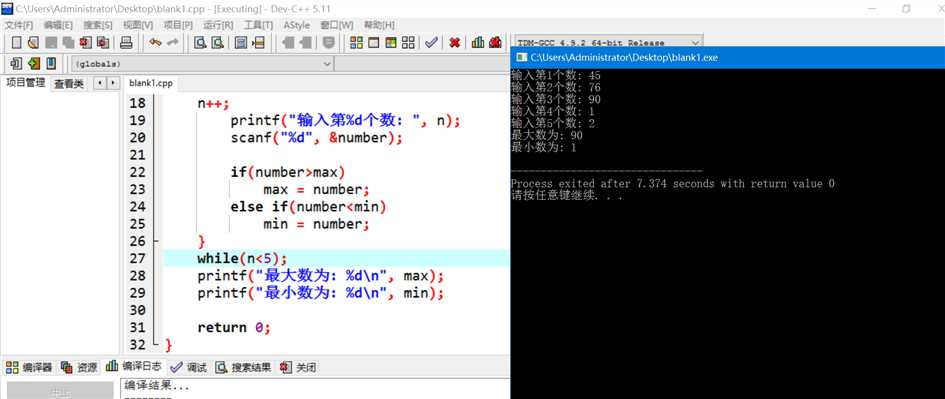Click the red X stop execution icon
The image size is (945, 399).
(455, 43)
